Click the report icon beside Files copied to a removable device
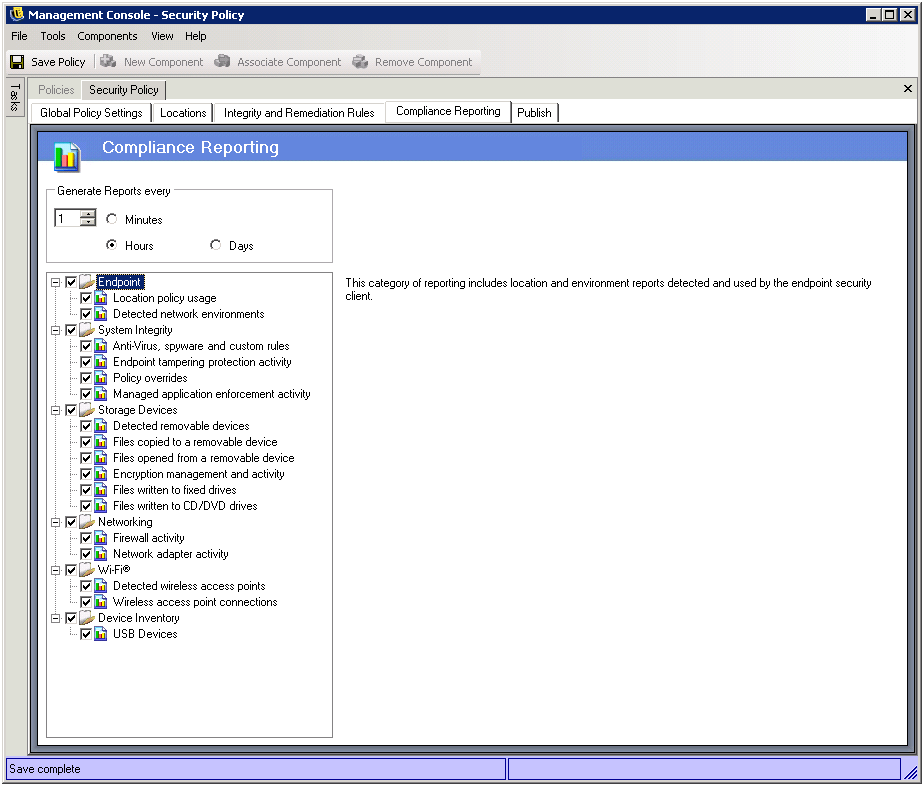The height and width of the screenshot is (785, 923). tap(101, 441)
